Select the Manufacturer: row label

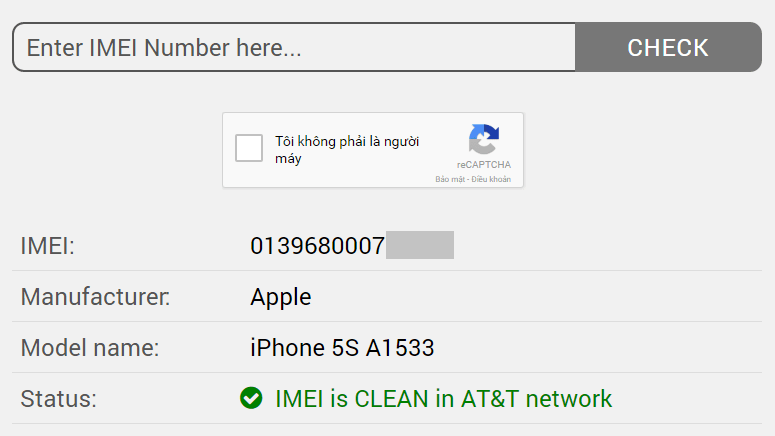96,297
